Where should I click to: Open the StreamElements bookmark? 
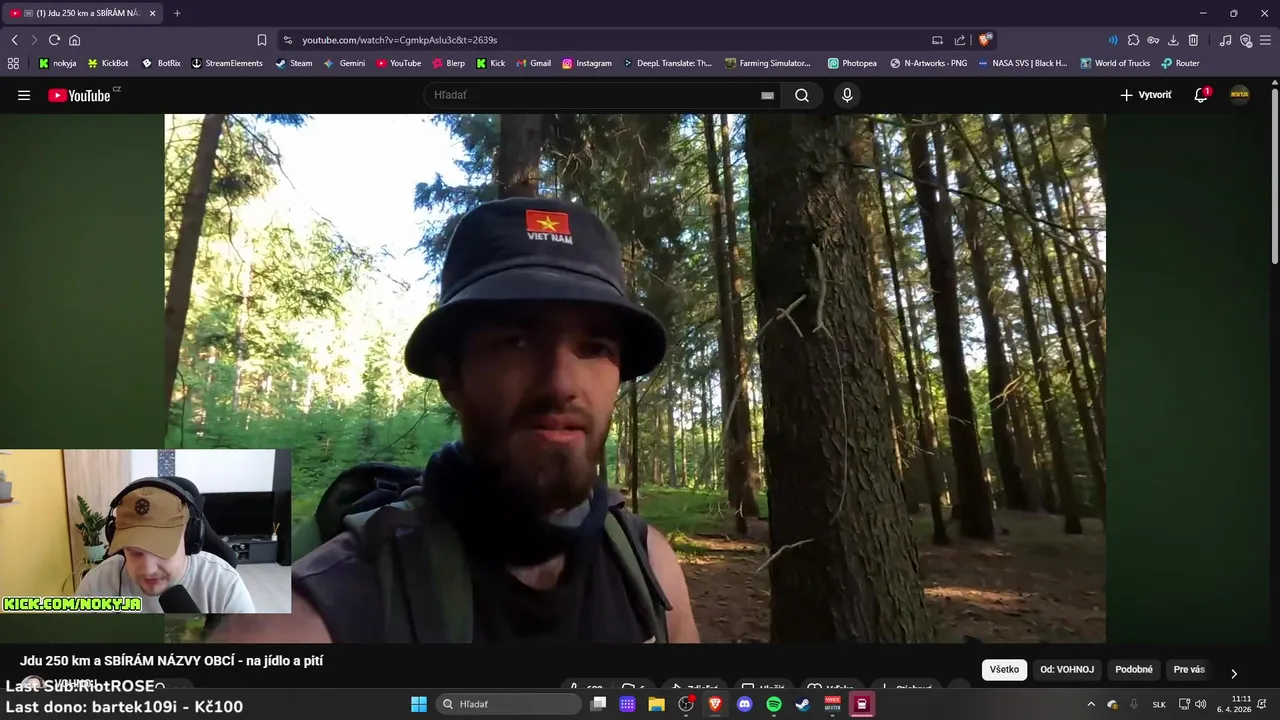(227, 63)
